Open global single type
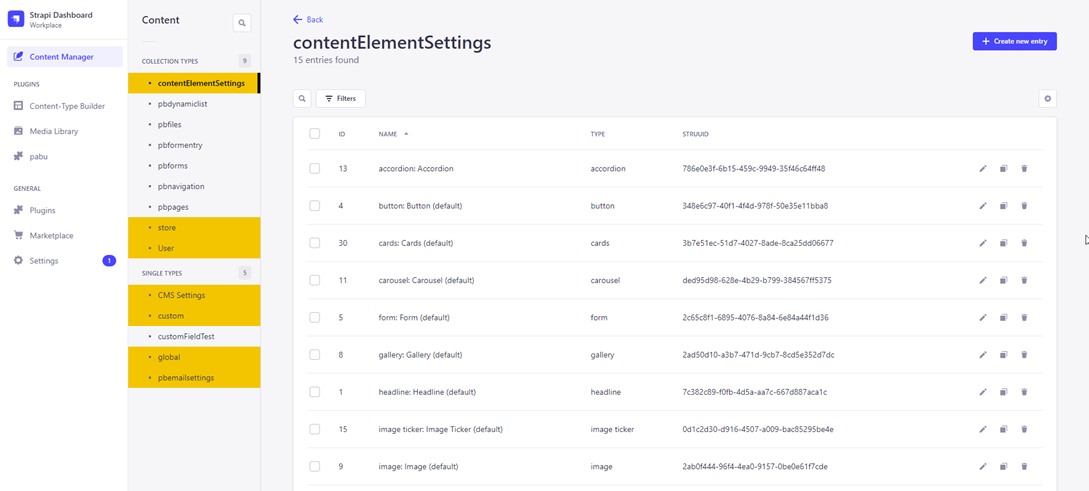The width and height of the screenshot is (1089, 491). click(194, 357)
